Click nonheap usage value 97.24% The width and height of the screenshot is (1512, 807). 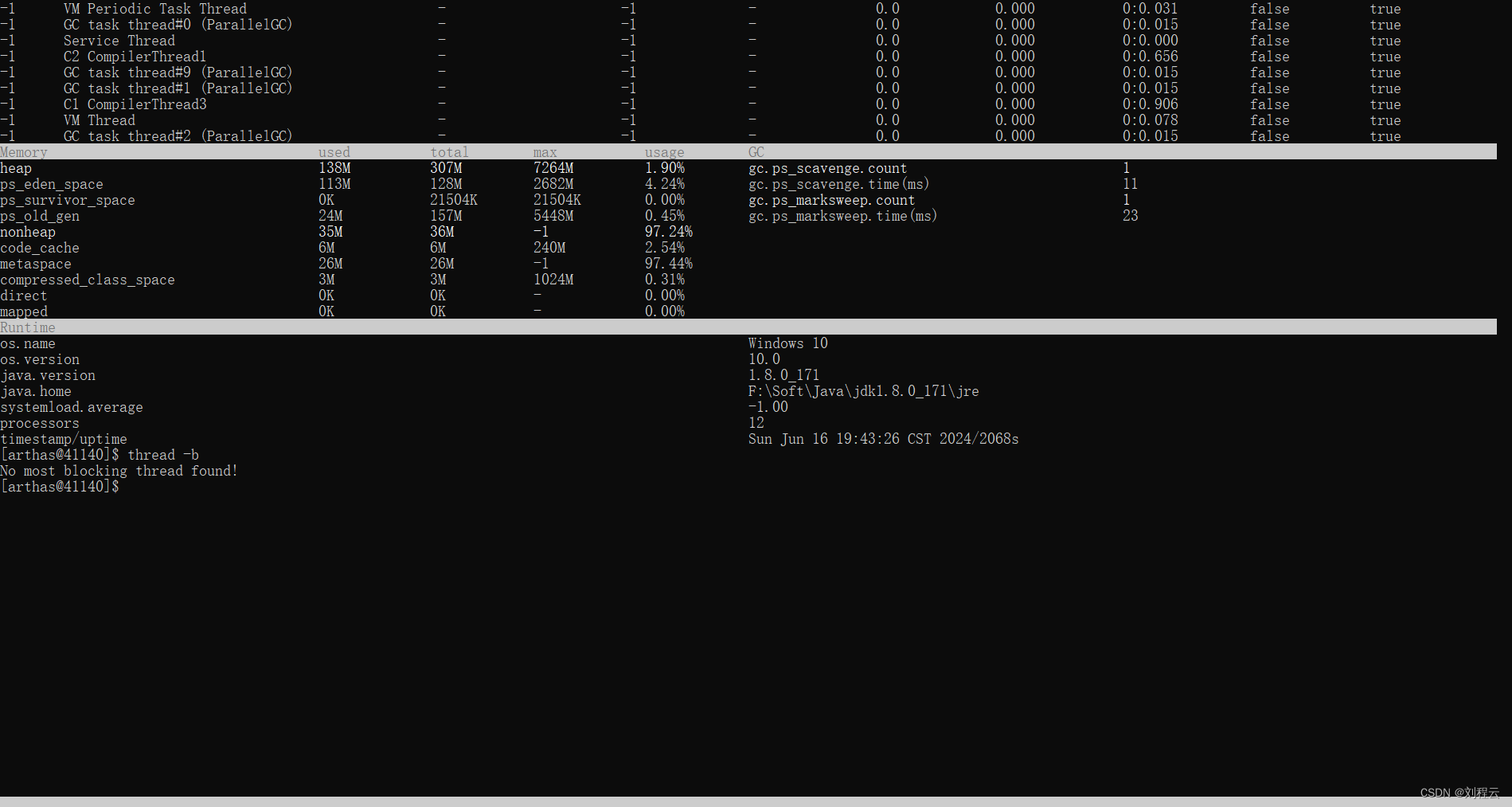click(669, 232)
